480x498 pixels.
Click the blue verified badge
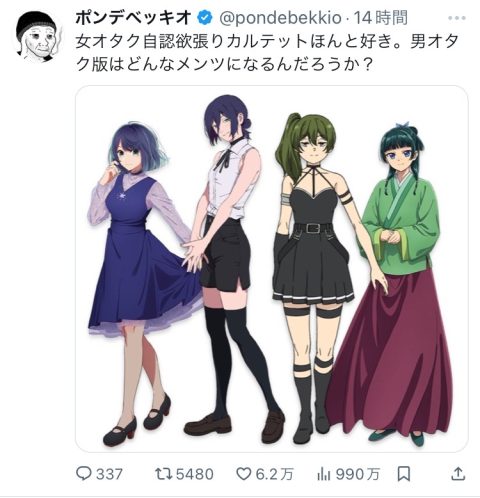(x=205, y=18)
